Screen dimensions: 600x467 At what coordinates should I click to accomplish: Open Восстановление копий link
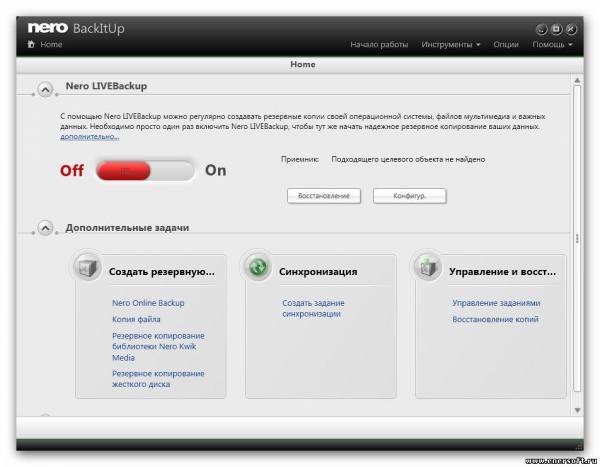tap(495, 319)
